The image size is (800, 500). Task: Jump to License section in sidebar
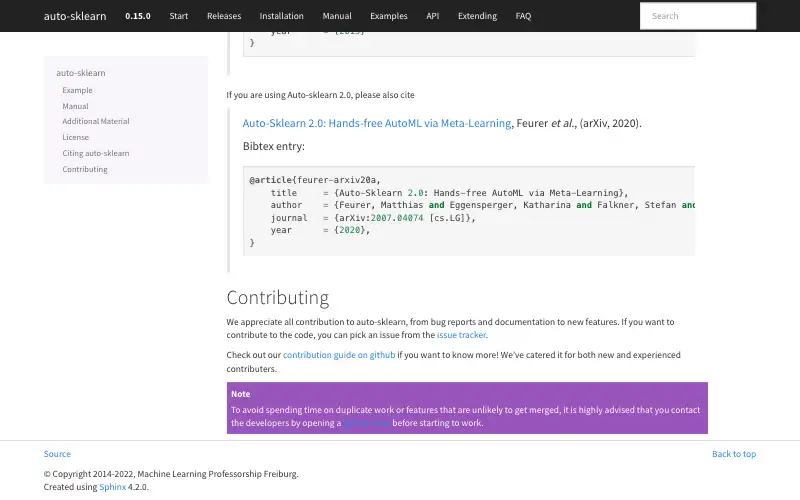(x=76, y=137)
